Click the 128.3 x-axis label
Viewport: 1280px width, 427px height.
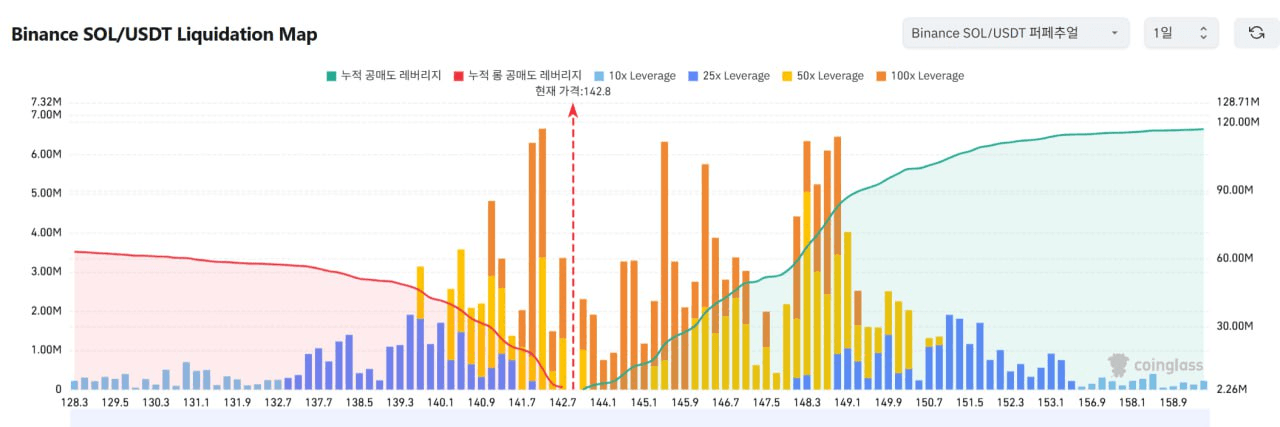pos(74,402)
